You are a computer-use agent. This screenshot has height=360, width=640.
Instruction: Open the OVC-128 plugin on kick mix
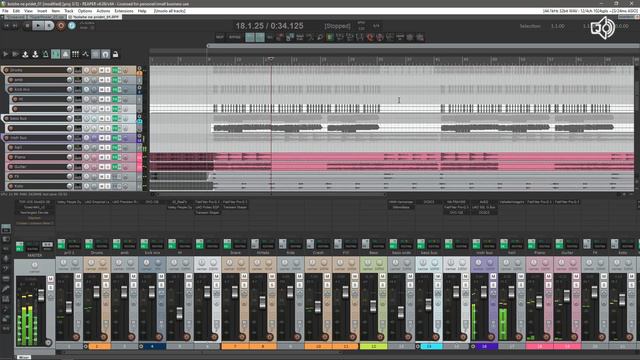coord(152,202)
